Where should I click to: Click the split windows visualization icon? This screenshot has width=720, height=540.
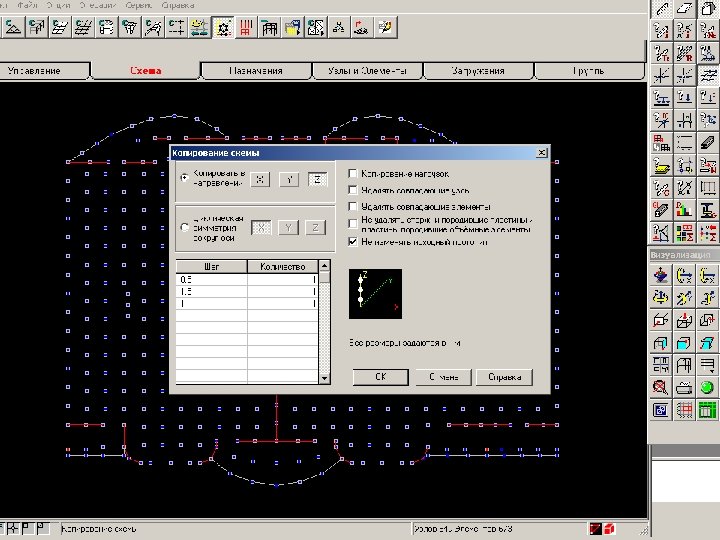tap(661, 366)
